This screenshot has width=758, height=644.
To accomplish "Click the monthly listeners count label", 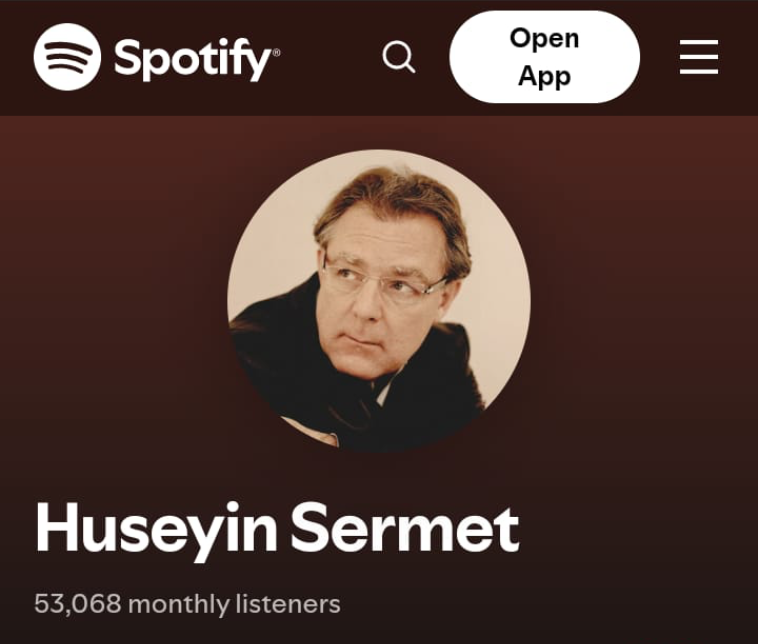I will coord(187,604).
